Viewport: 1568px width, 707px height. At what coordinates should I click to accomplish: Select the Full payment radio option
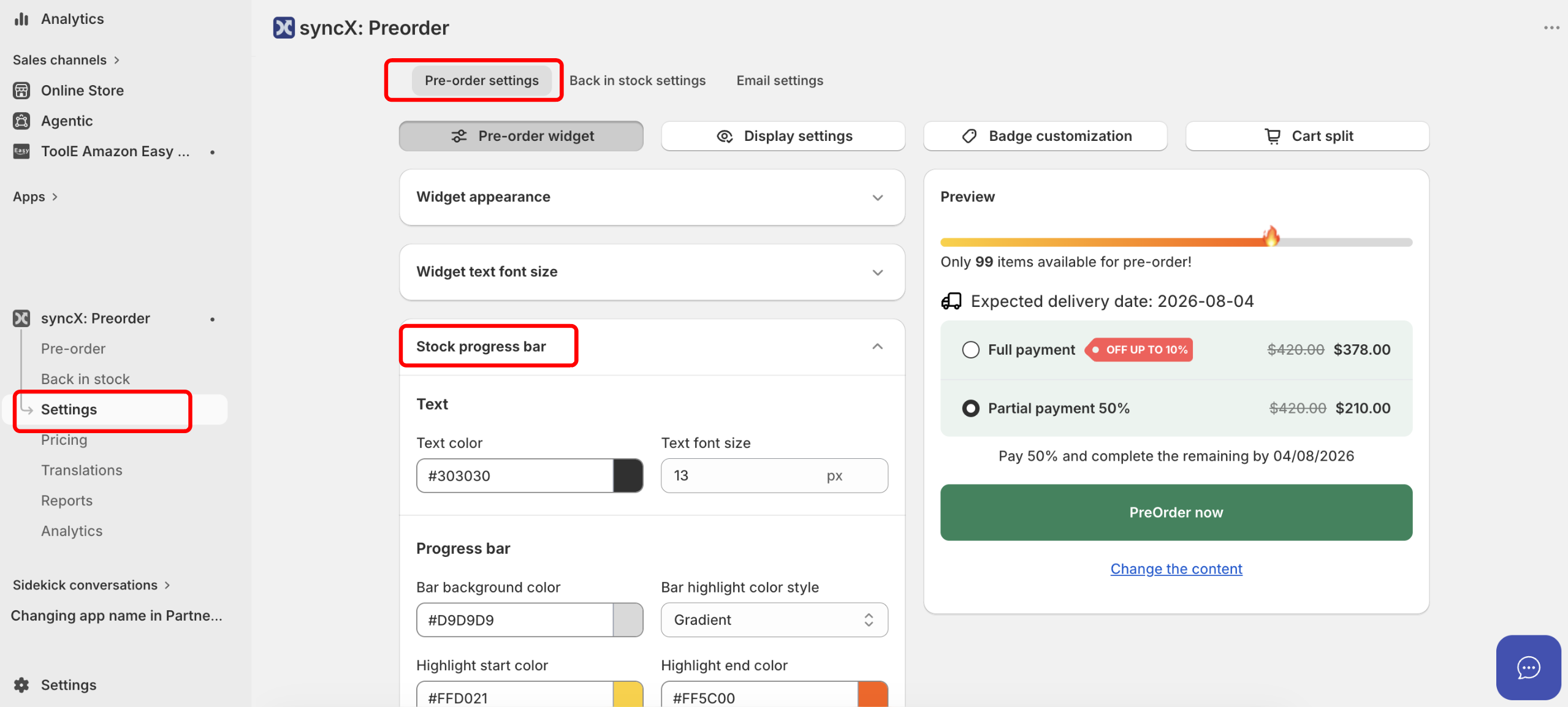click(971, 350)
